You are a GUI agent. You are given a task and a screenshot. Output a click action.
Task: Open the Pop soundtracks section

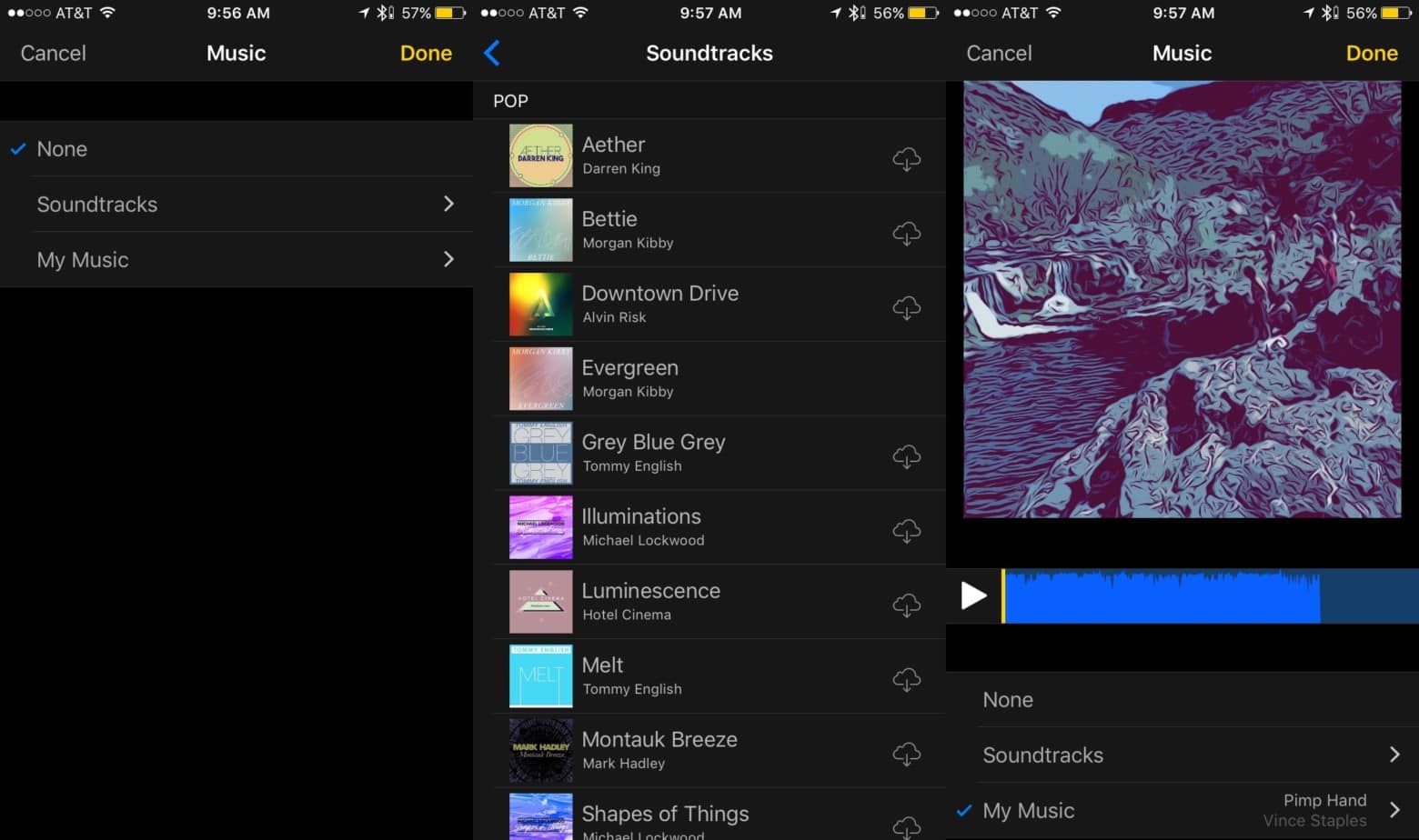pyautogui.click(x=509, y=100)
